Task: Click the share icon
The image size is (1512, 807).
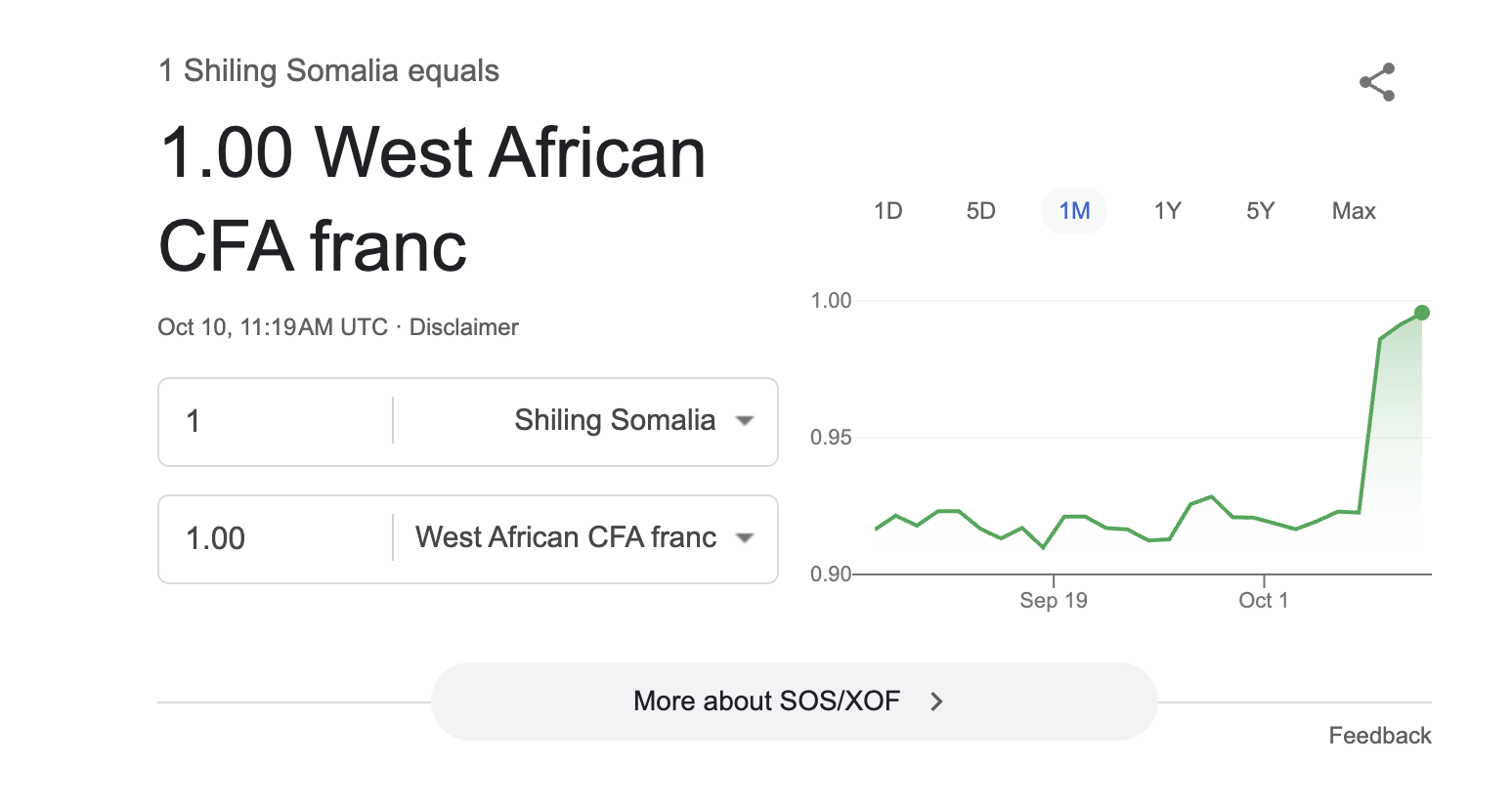Action: 1376,83
